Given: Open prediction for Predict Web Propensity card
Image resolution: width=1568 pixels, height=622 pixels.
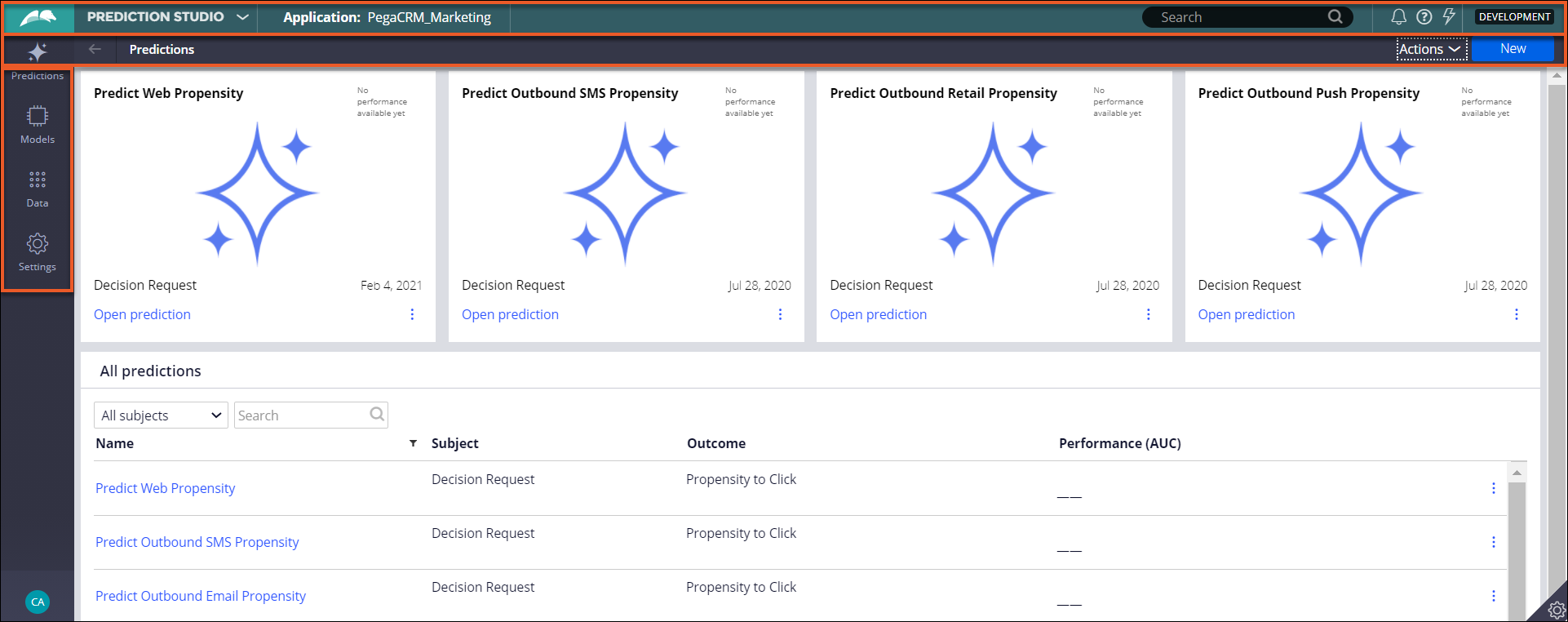Looking at the screenshot, I should click(x=142, y=314).
